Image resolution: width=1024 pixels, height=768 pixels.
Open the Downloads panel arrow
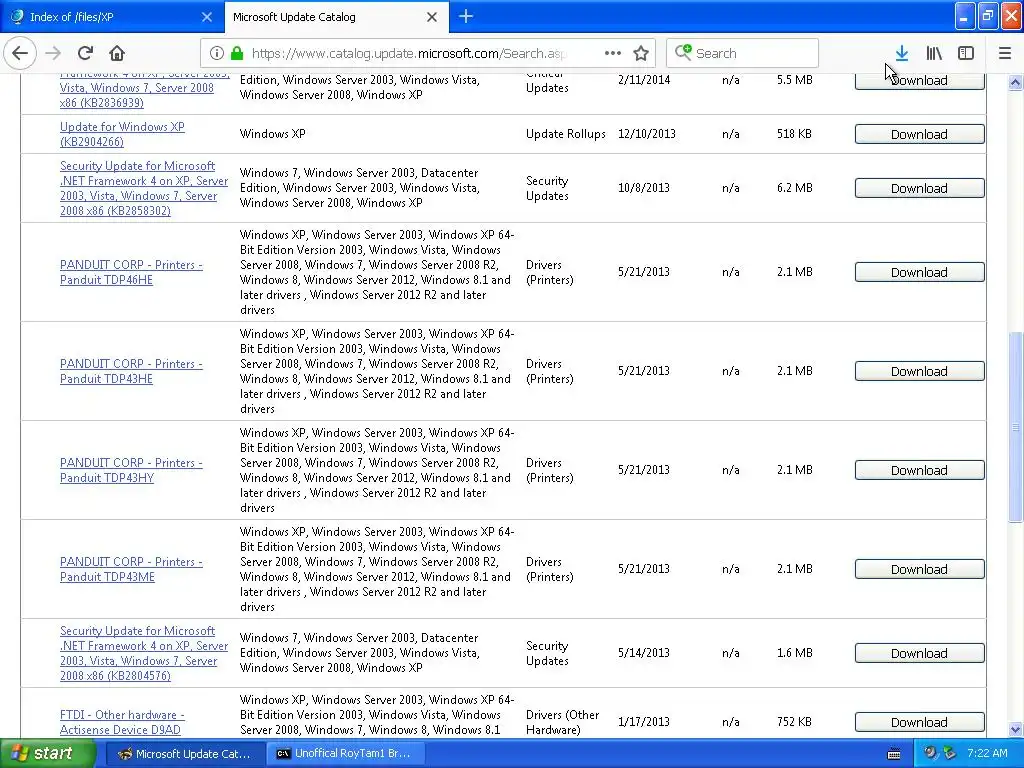pyautogui.click(x=902, y=53)
